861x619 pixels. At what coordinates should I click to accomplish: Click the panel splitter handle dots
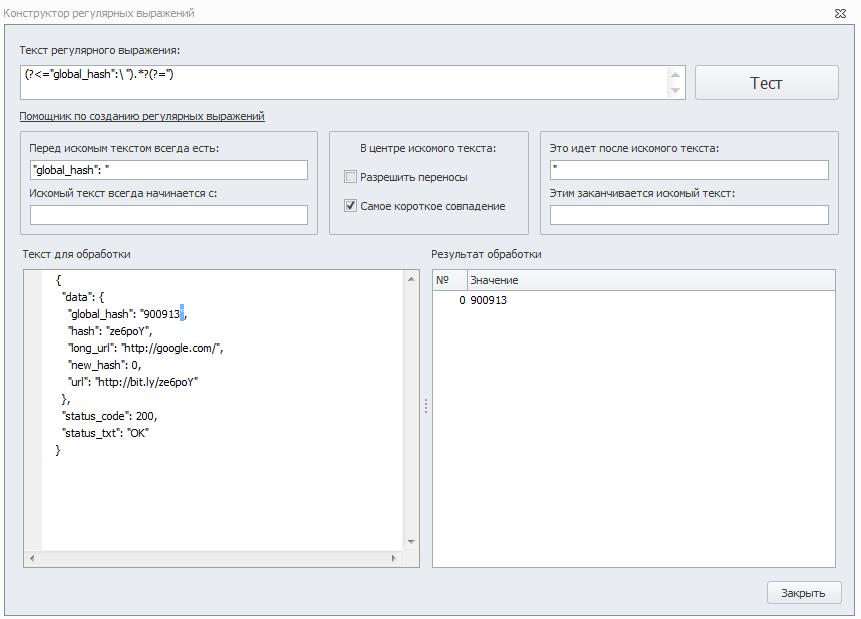[426, 406]
